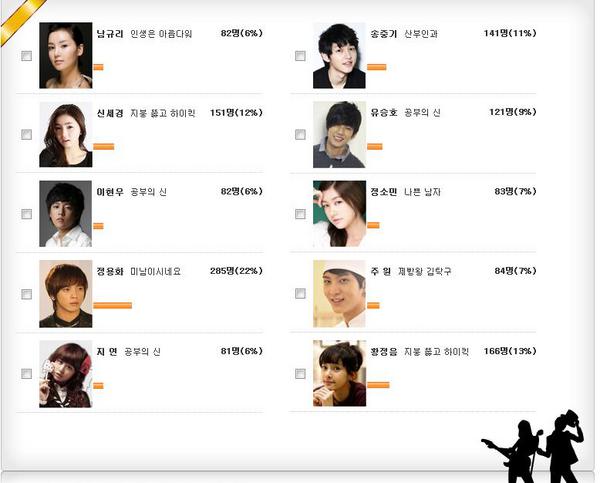Select the 황정음 vote checkbox
Image resolution: width=600 pixels, height=483 pixels.
pos(300,374)
